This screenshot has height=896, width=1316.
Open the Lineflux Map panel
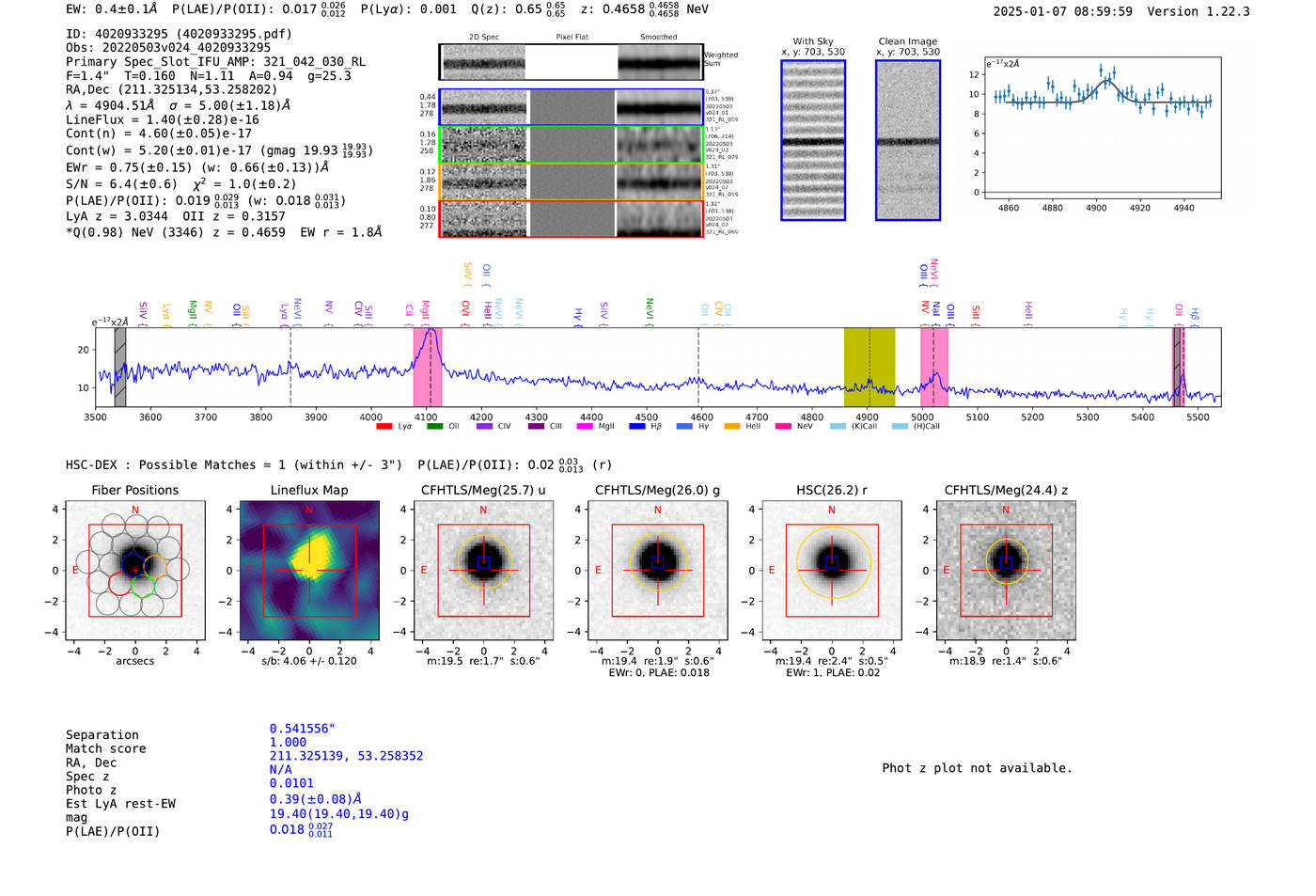point(309,571)
